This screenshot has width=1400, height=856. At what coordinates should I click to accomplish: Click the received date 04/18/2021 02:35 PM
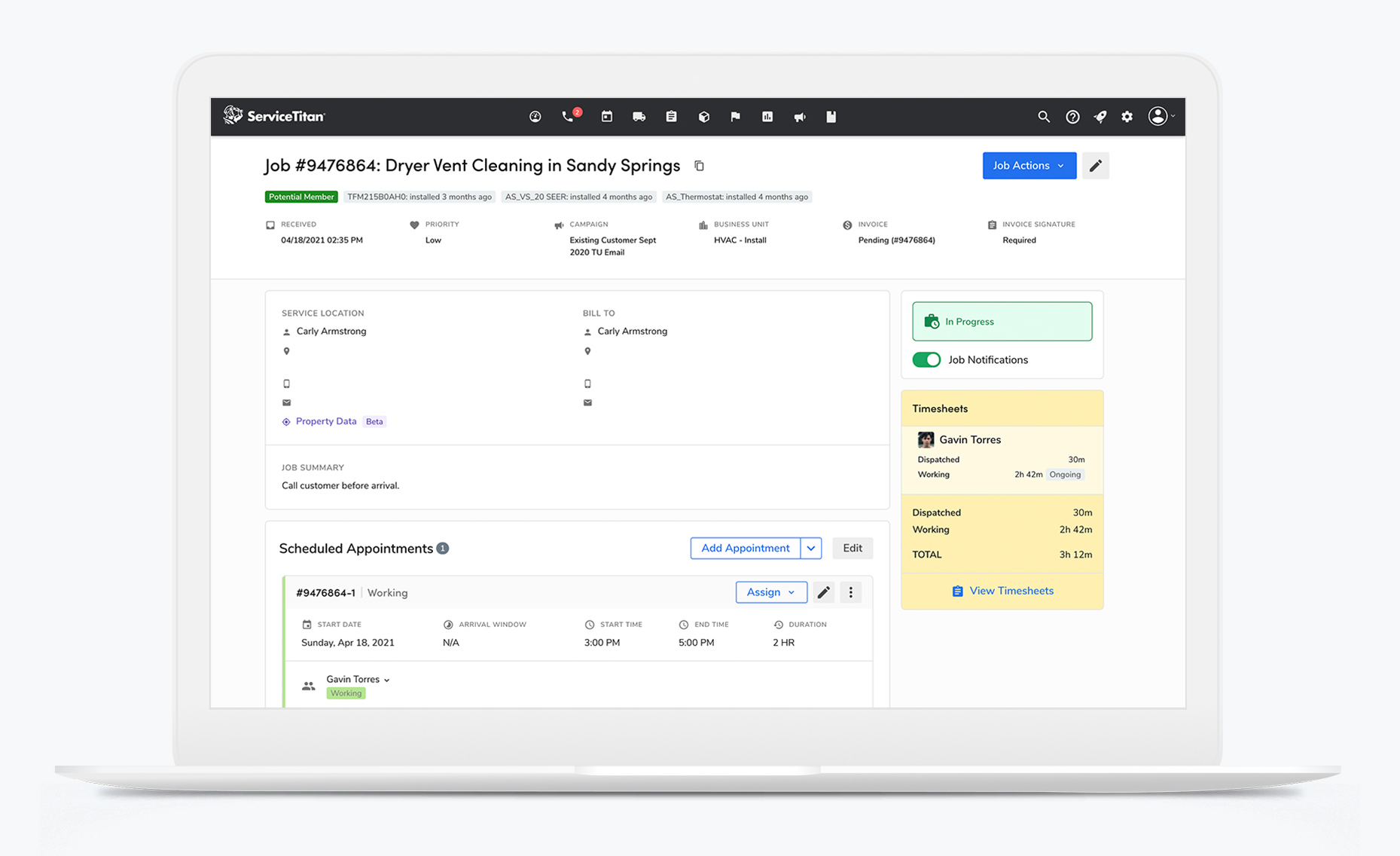322,240
